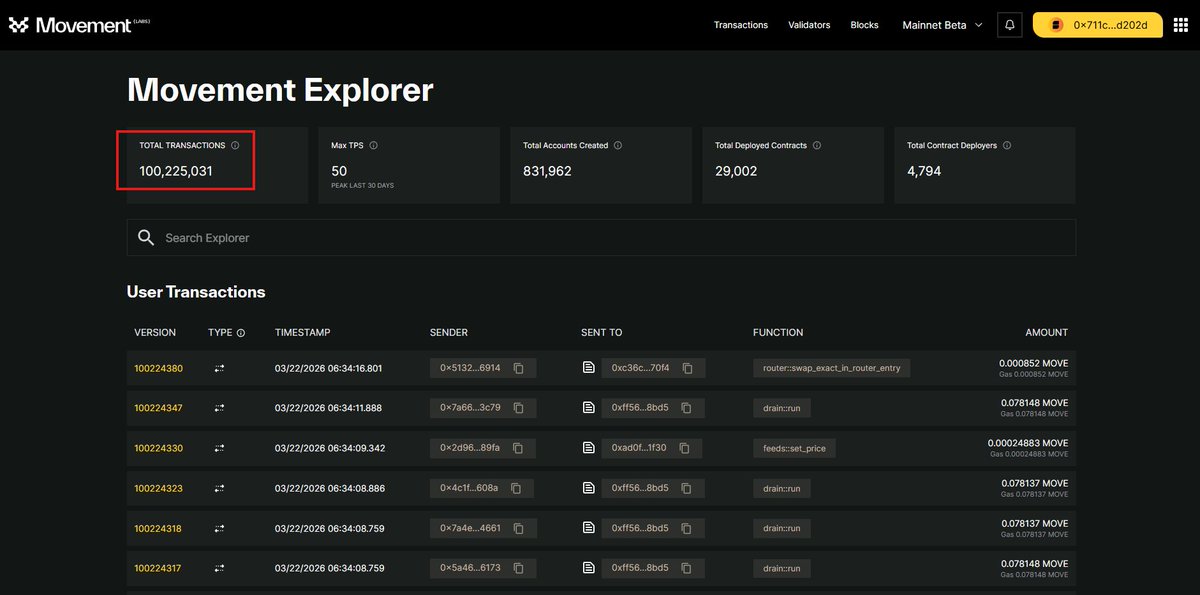
Task: Click the Total Accounts Created value 831,962
Action: pyautogui.click(x=547, y=171)
